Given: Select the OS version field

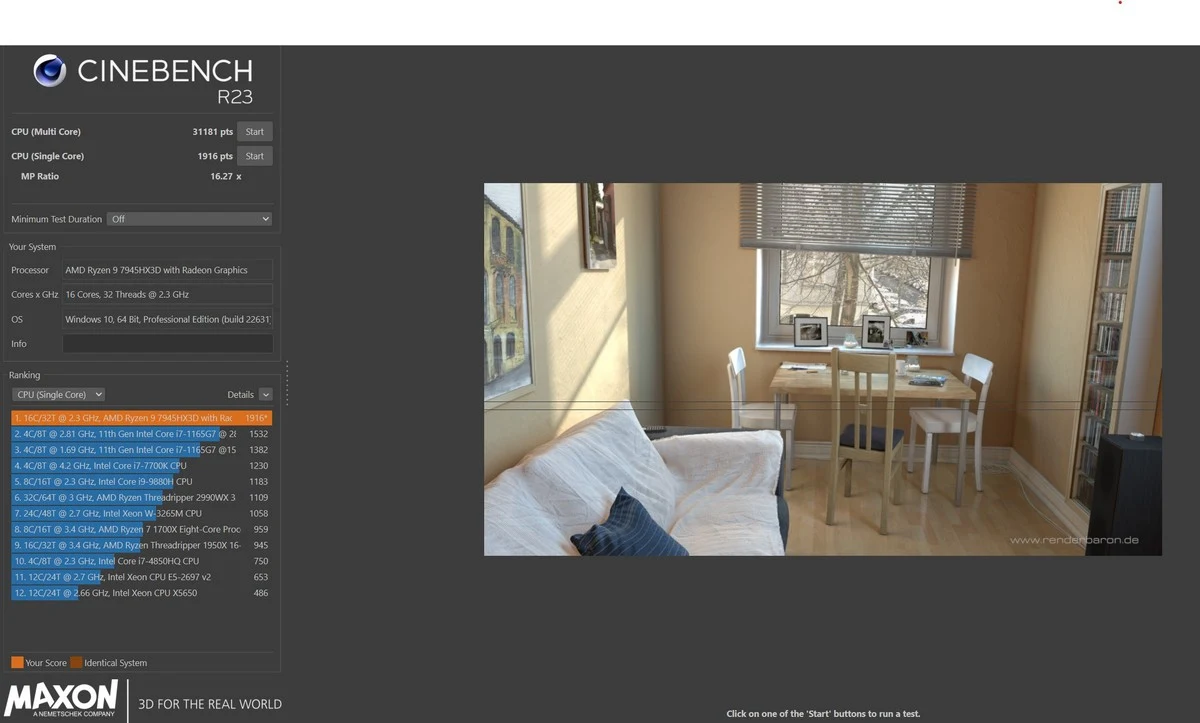Looking at the screenshot, I should 167,319.
